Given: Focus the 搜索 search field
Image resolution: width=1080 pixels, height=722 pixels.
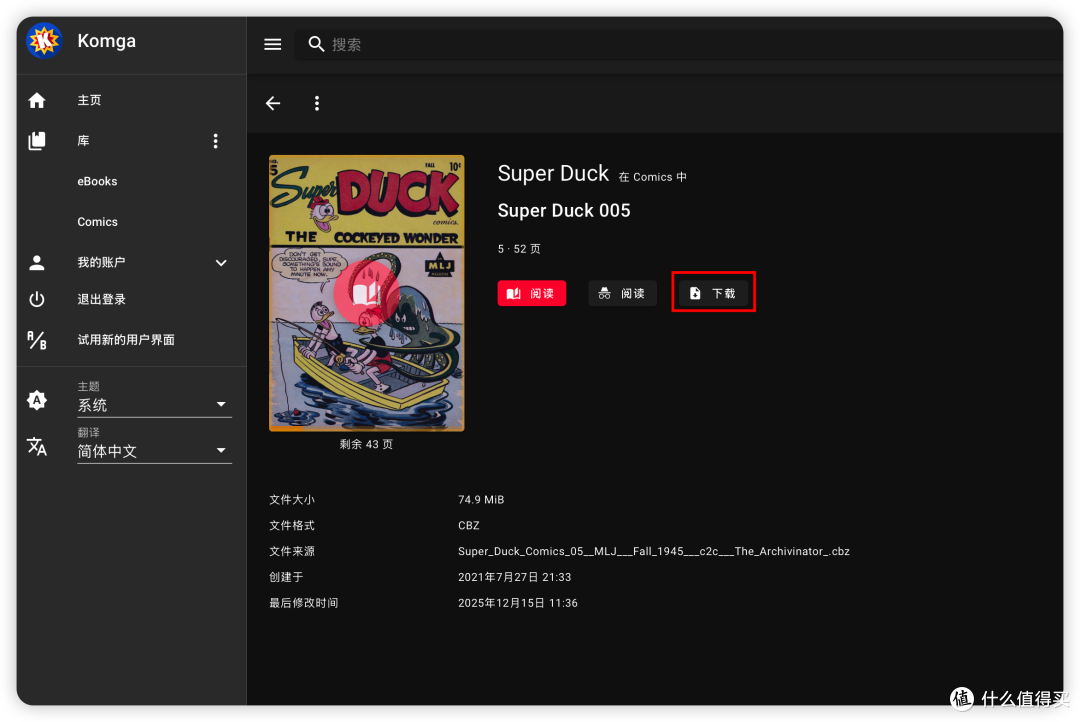Looking at the screenshot, I should click(x=678, y=44).
